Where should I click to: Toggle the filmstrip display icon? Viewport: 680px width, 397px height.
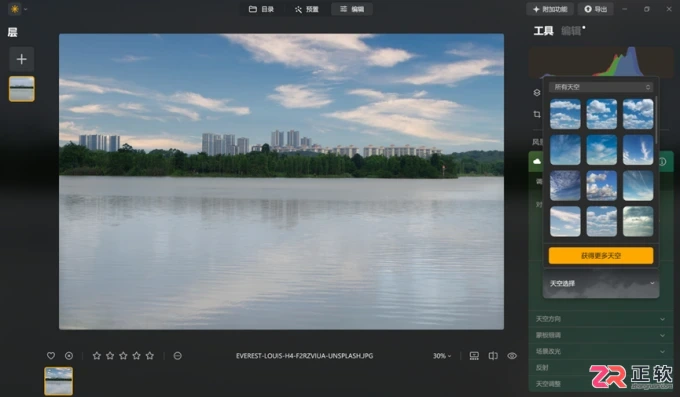coord(474,356)
